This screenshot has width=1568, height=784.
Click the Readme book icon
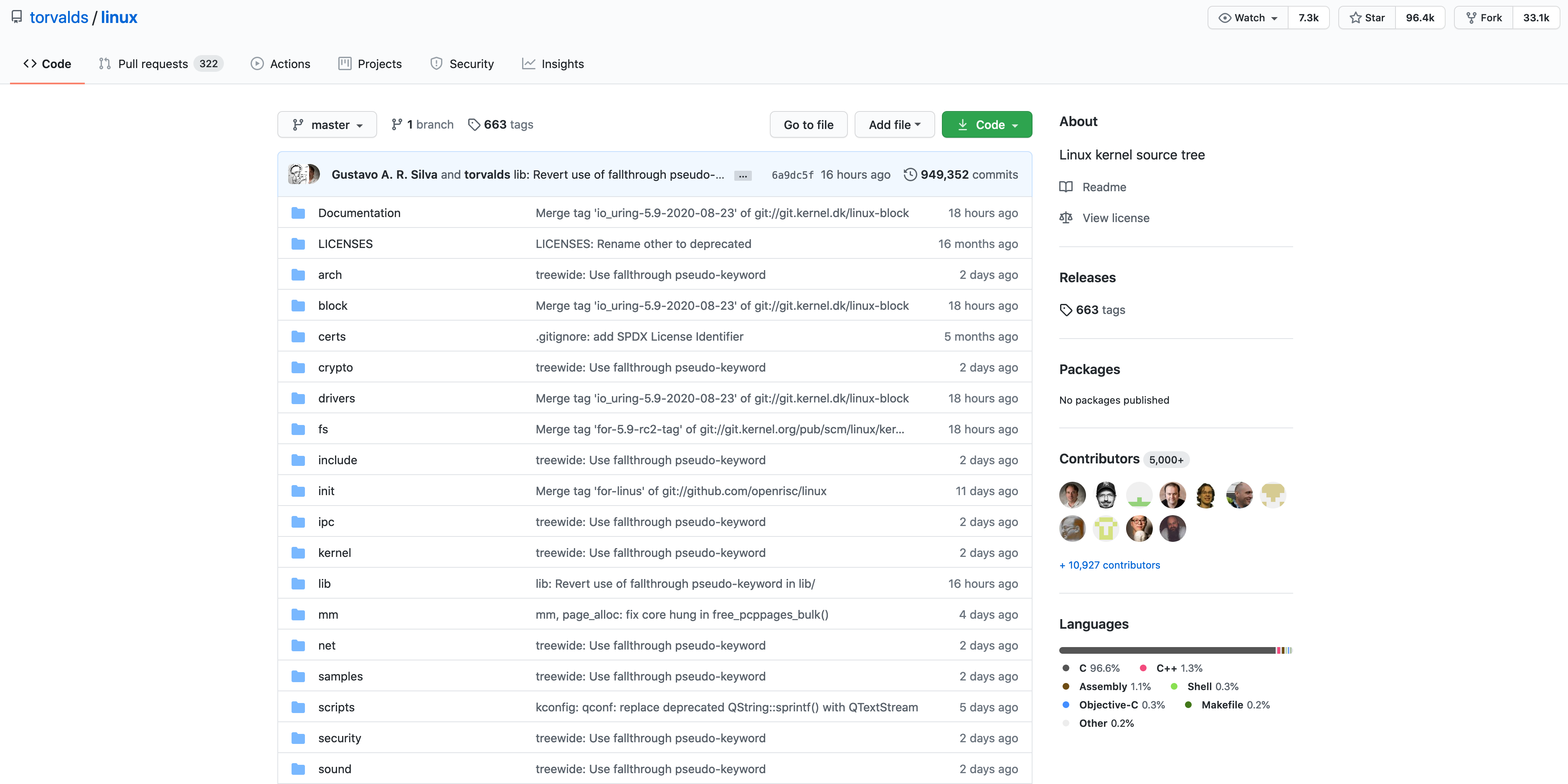click(x=1065, y=187)
